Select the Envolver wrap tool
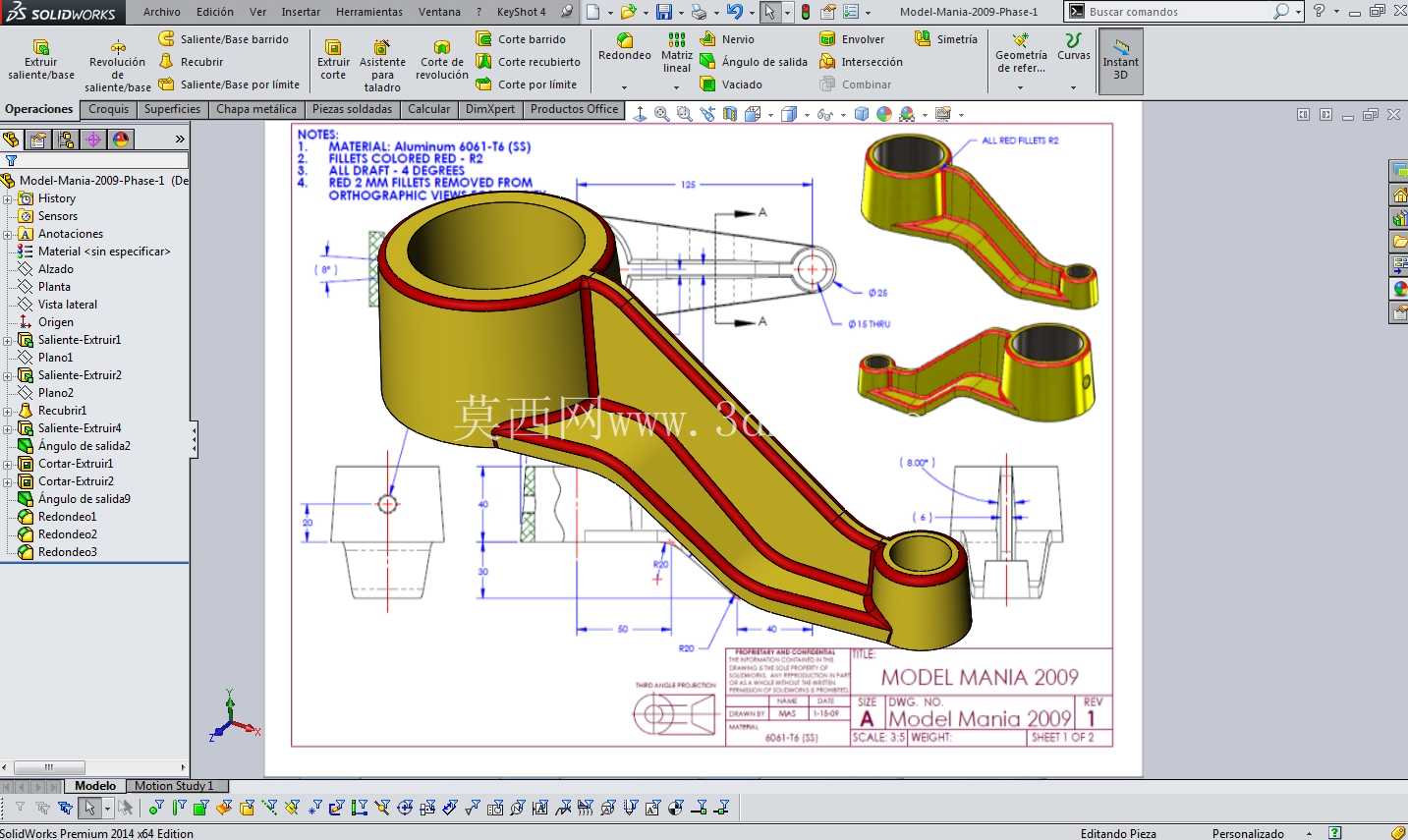Viewport: 1408px width, 840px height. click(852, 39)
